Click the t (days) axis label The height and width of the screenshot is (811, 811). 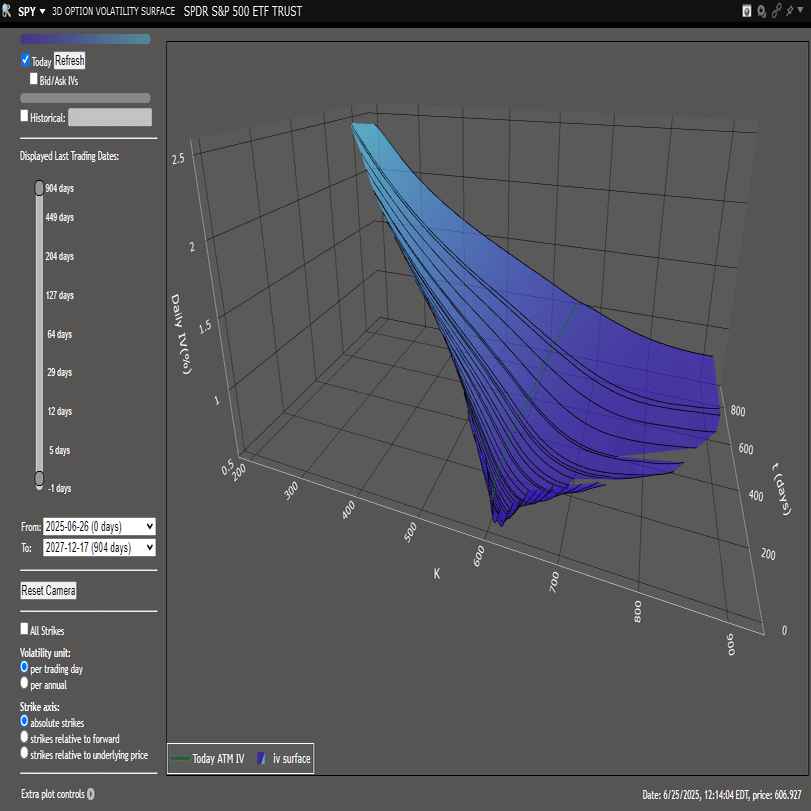[x=782, y=489]
